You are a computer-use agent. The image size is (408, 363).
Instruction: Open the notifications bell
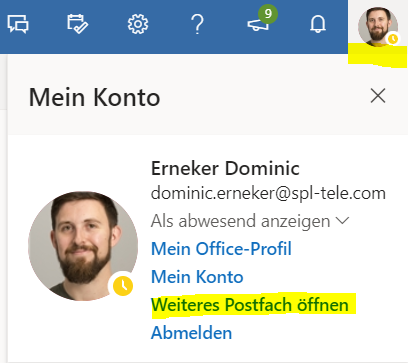point(318,24)
